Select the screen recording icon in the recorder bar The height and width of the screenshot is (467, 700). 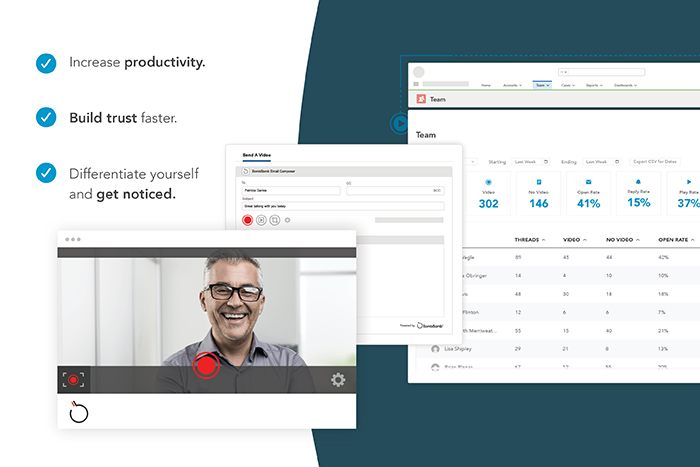tap(73, 380)
